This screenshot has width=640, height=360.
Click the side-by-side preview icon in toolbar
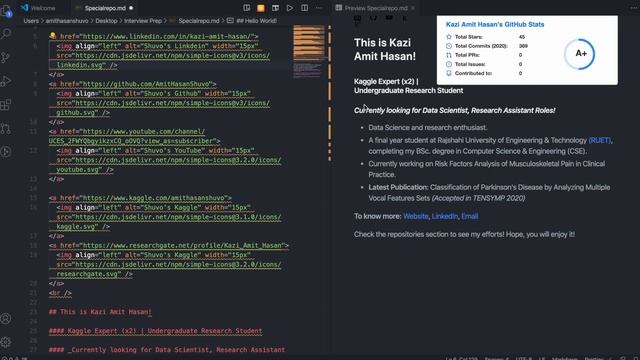point(276,8)
